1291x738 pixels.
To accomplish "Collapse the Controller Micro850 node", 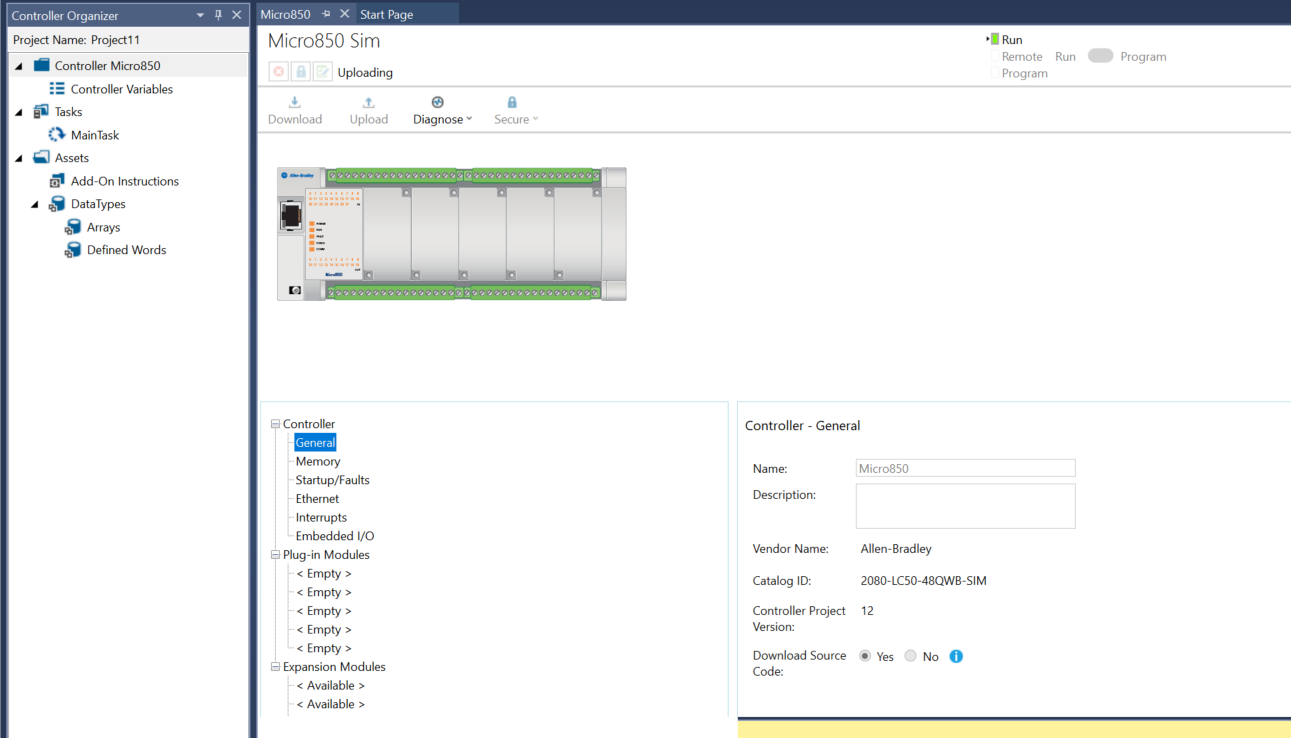I will (x=19, y=66).
